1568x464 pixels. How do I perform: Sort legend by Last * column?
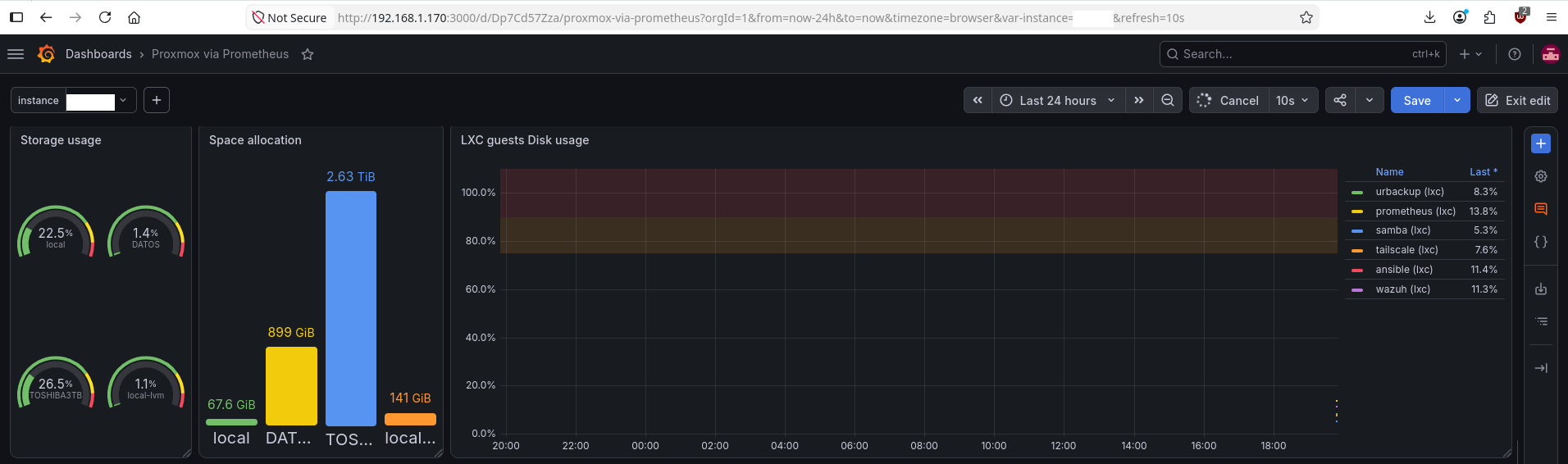(x=1483, y=172)
